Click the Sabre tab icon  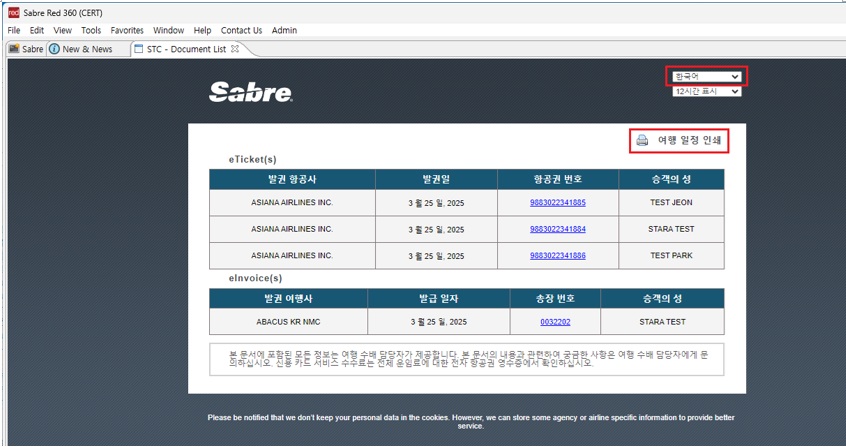point(15,49)
